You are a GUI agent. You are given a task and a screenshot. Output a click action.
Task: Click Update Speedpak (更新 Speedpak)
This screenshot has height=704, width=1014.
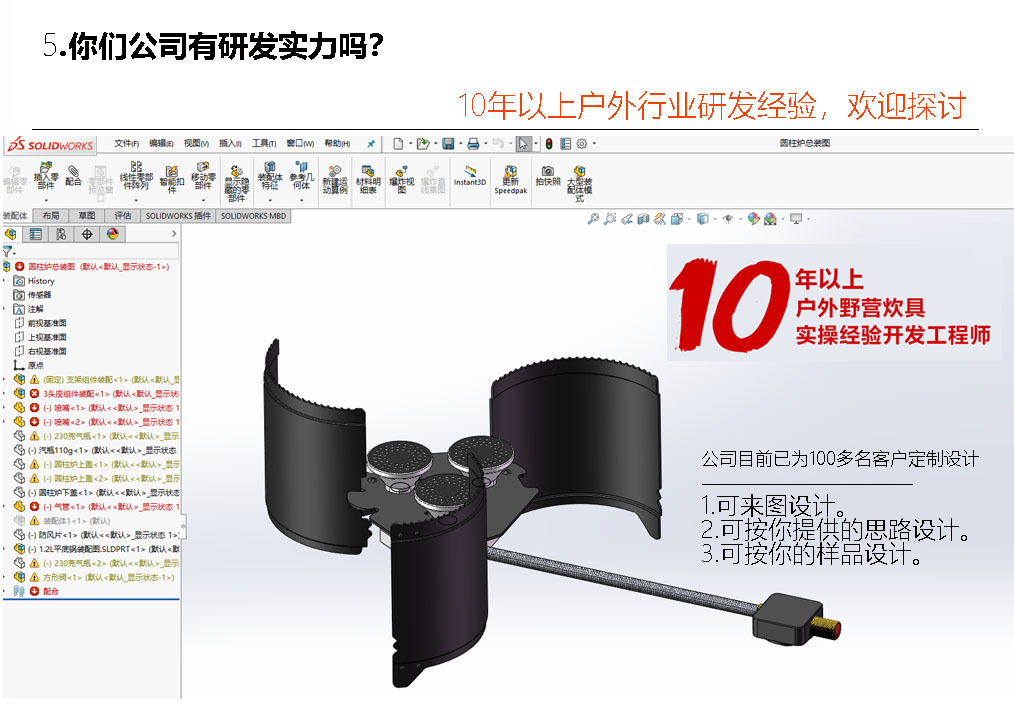click(510, 180)
